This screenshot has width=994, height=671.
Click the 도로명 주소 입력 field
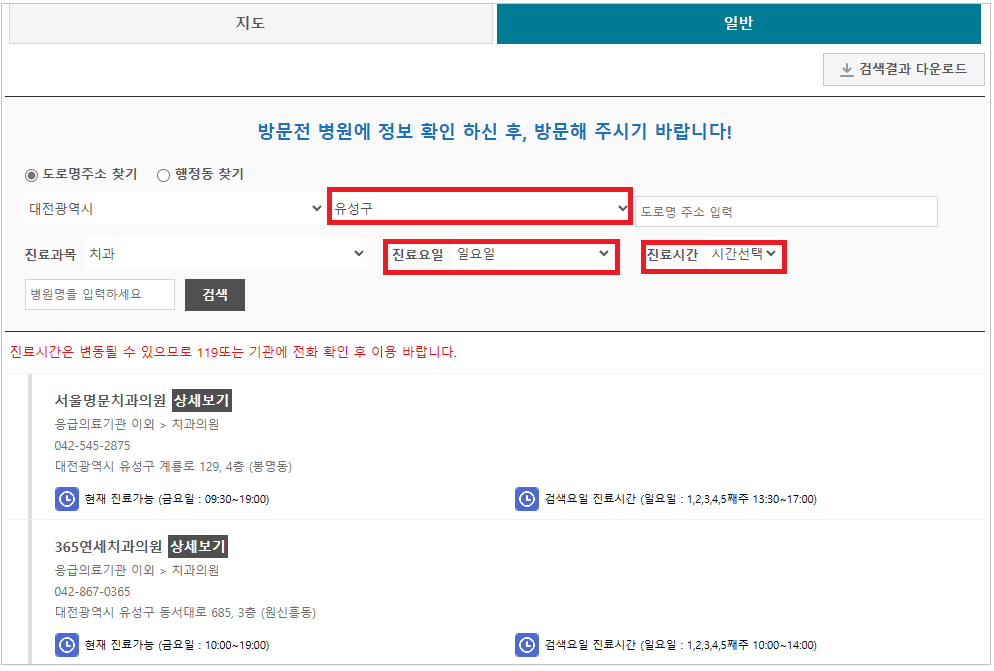tap(786, 212)
